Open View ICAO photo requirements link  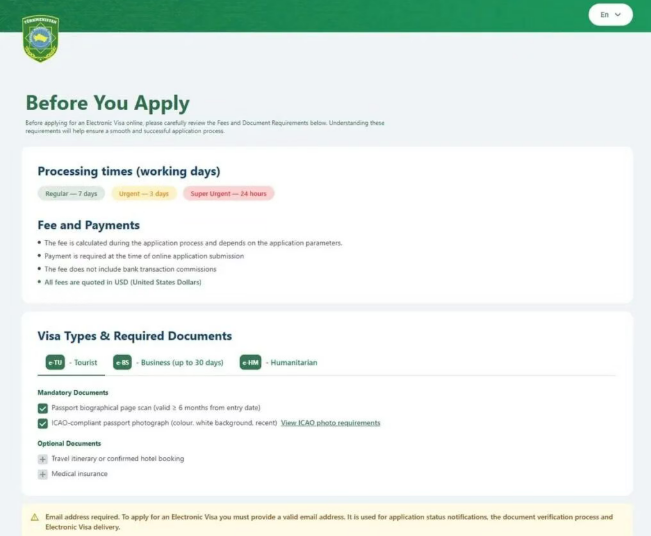click(x=330, y=423)
